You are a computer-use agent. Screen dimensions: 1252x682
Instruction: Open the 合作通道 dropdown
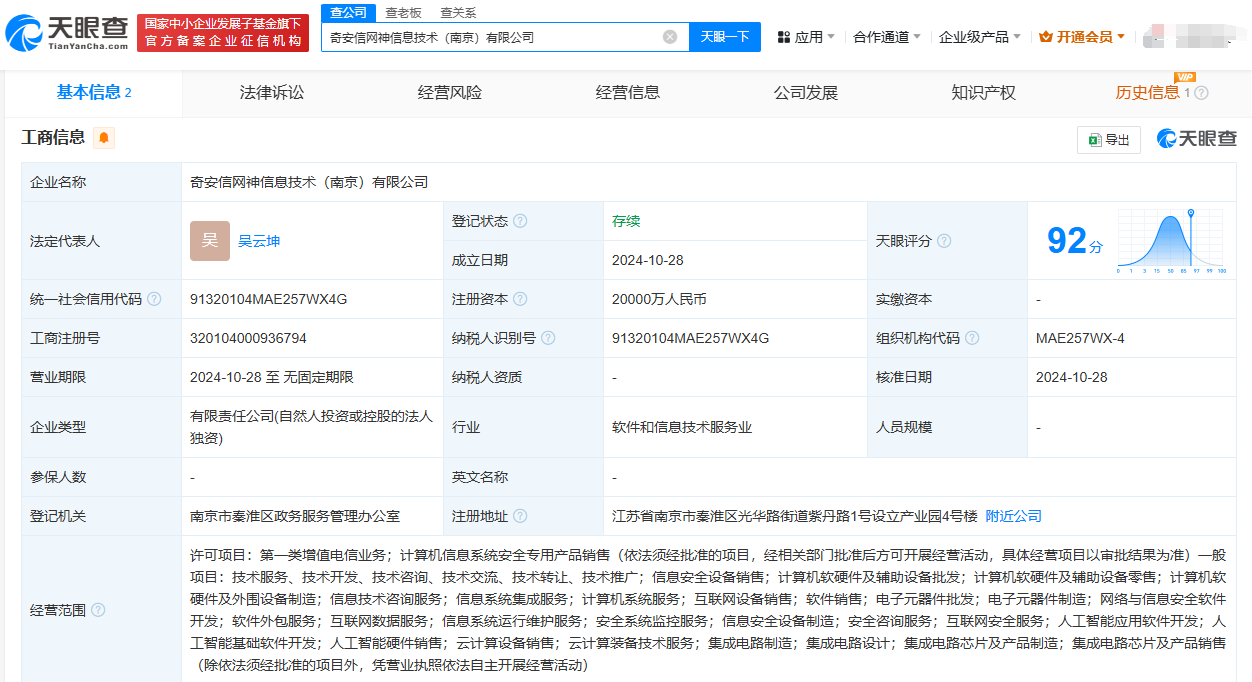pos(887,37)
